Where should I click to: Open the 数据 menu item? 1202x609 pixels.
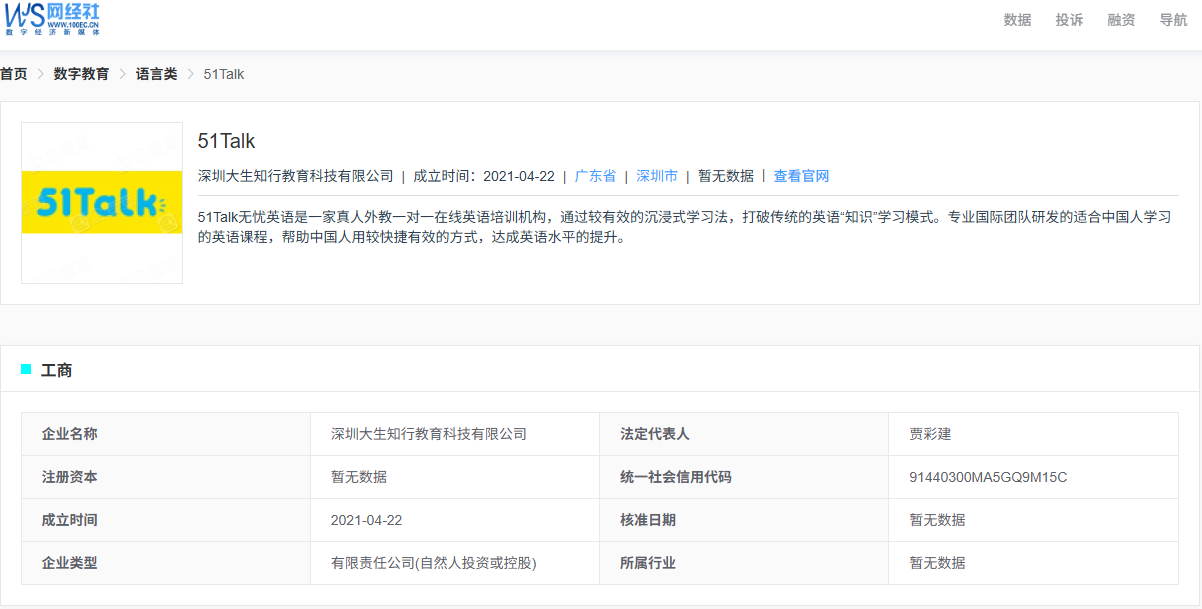(1017, 20)
